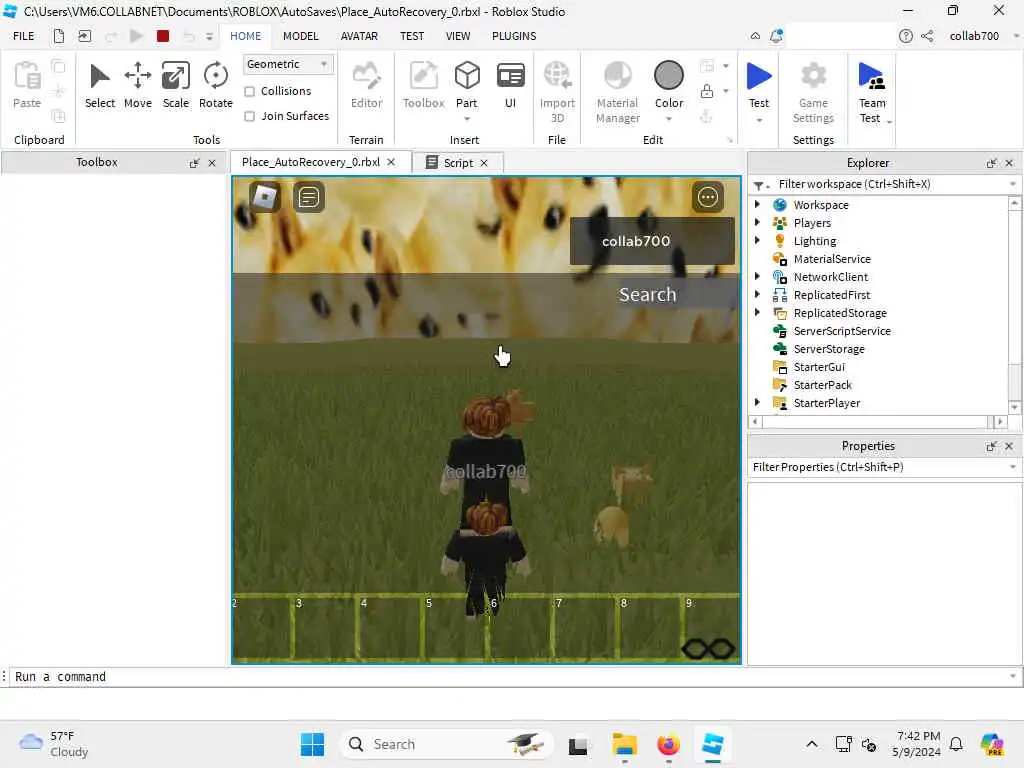The image size is (1024, 768).
Task: Close the Properties panel
Action: click(x=1009, y=446)
